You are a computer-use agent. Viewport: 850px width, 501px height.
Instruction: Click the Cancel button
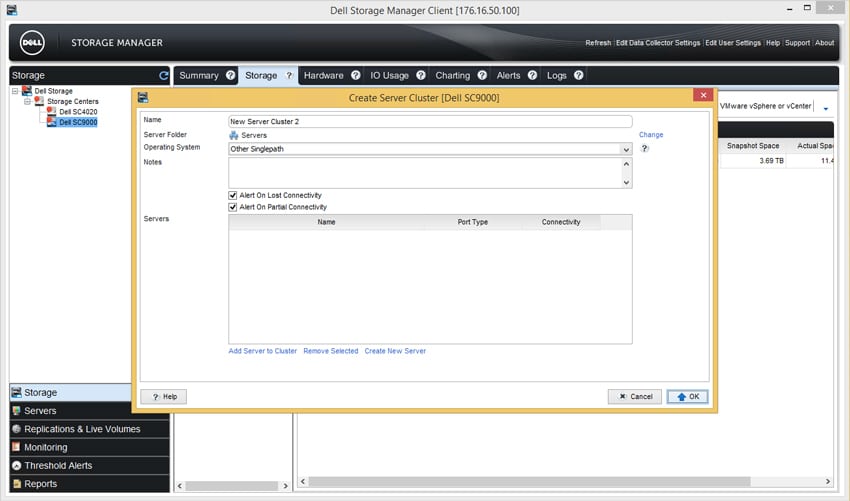coord(635,396)
